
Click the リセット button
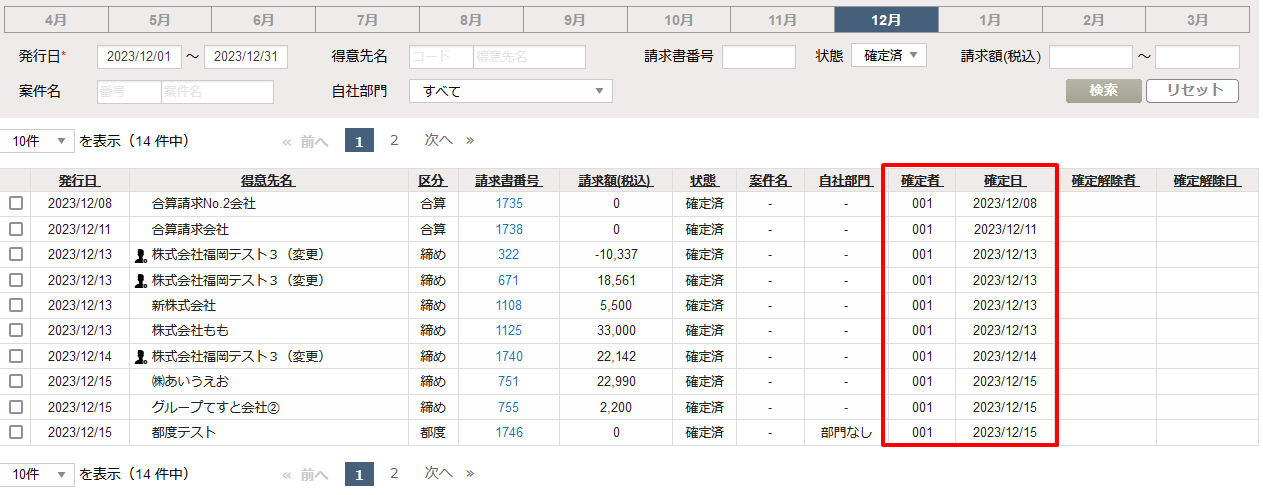[x=1191, y=90]
